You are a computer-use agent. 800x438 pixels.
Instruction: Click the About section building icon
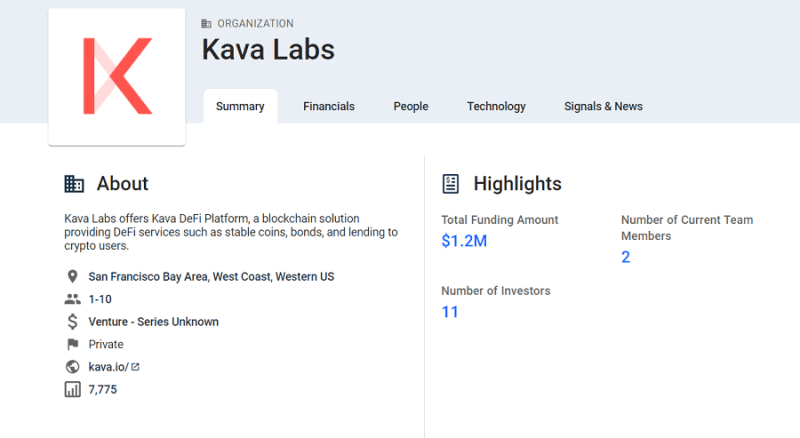(x=74, y=184)
